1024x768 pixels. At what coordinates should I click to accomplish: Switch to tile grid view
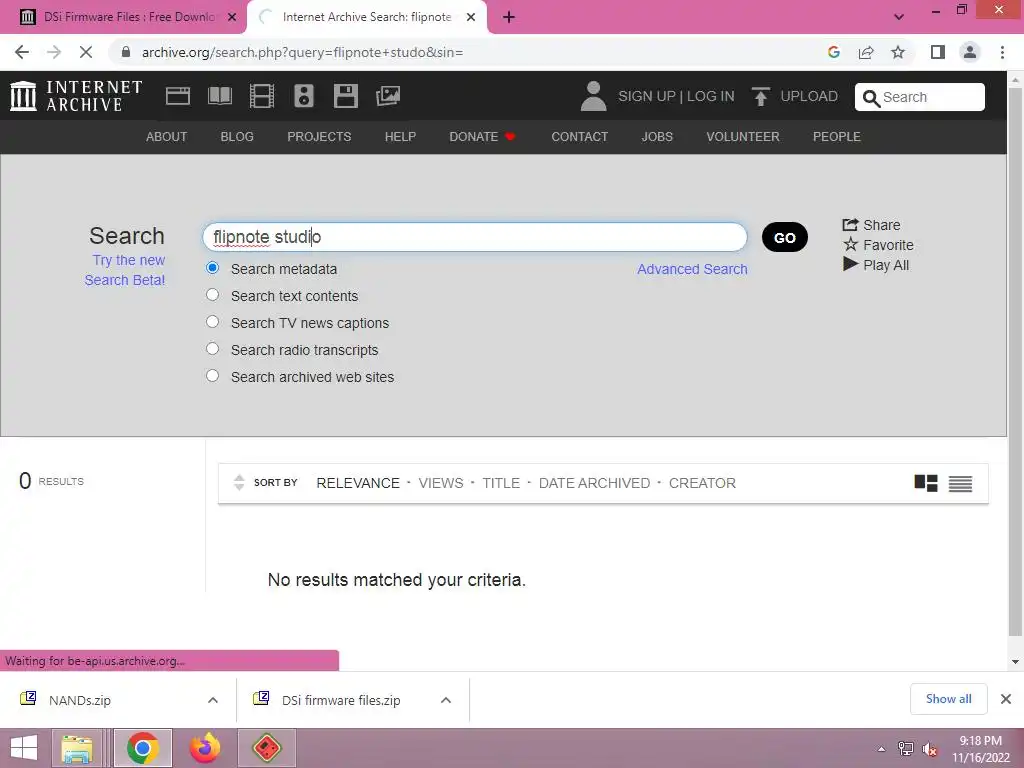click(925, 483)
